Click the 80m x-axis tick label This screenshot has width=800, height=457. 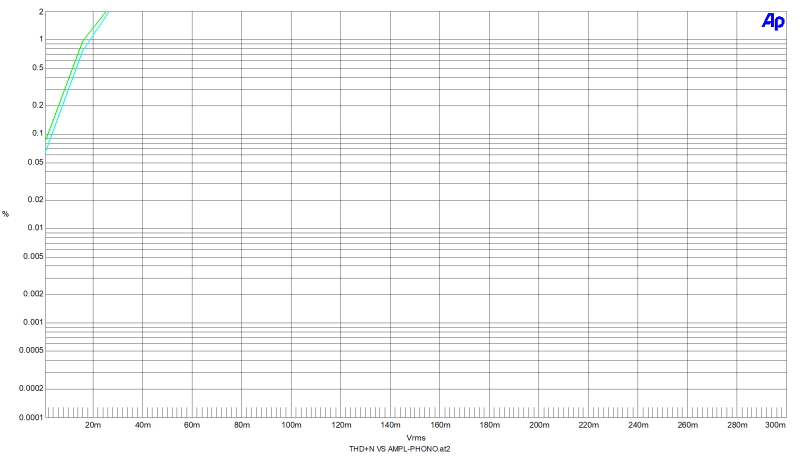tap(241, 425)
